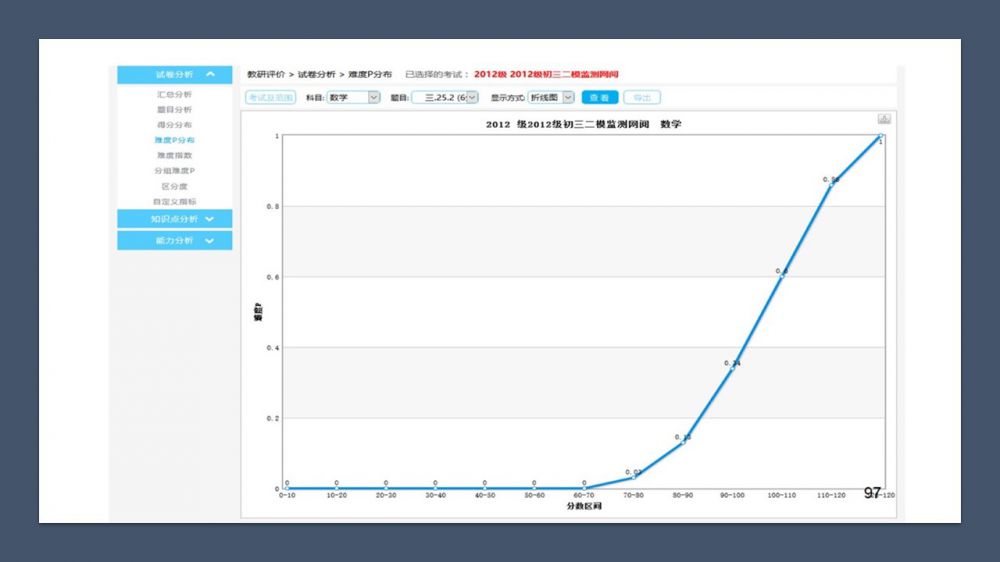The height and width of the screenshot is (562, 1000).
Task: Select 汇总分析 in the sidebar
Action: point(175,94)
